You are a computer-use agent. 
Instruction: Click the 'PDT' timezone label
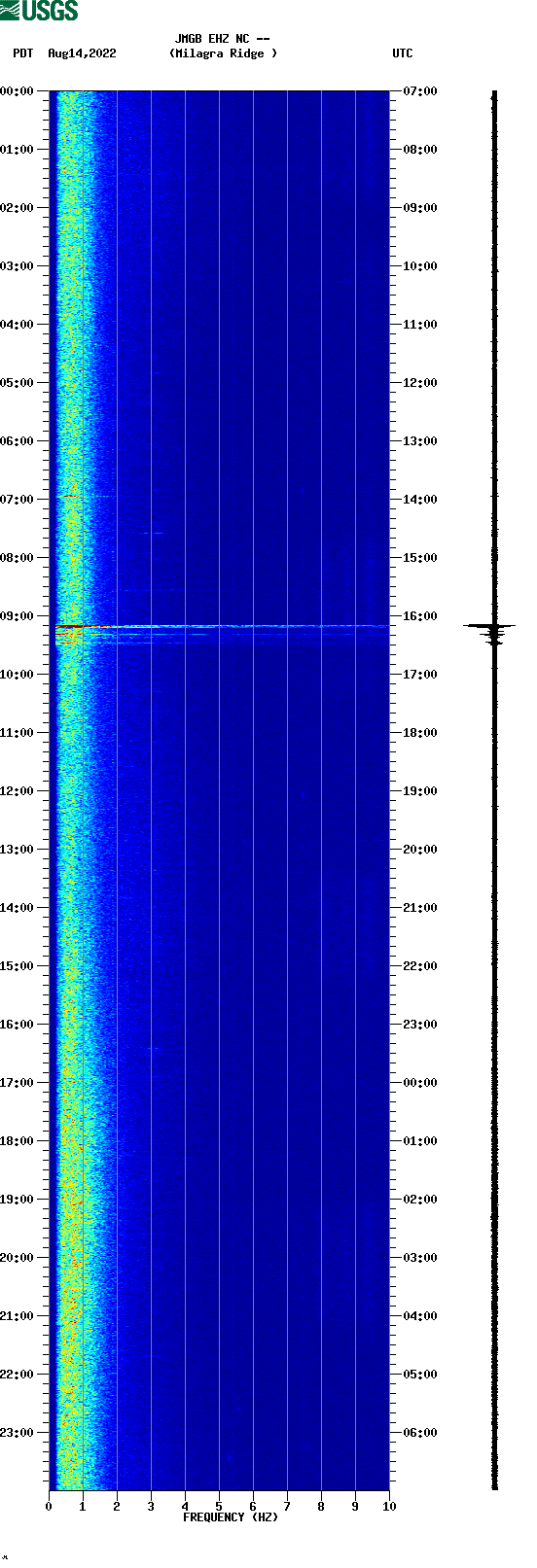pyautogui.click(x=23, y=53)
